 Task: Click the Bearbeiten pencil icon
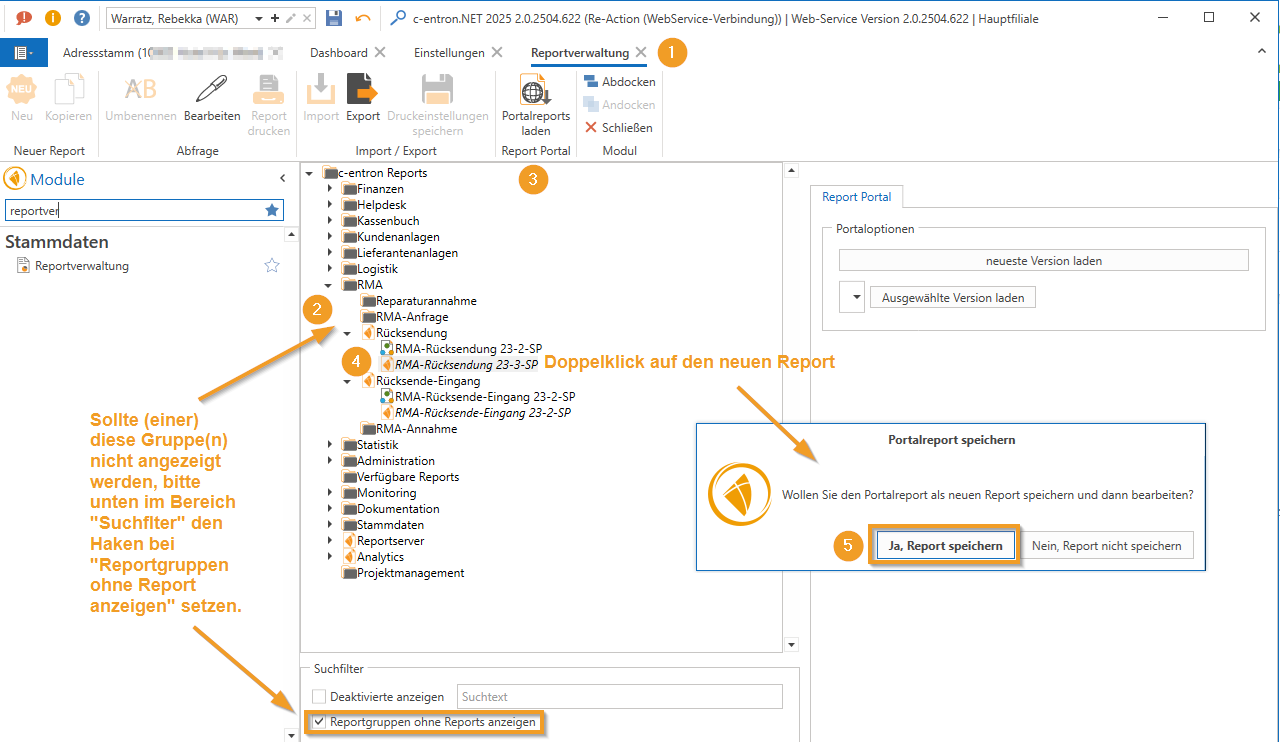[x=212, y=92]
